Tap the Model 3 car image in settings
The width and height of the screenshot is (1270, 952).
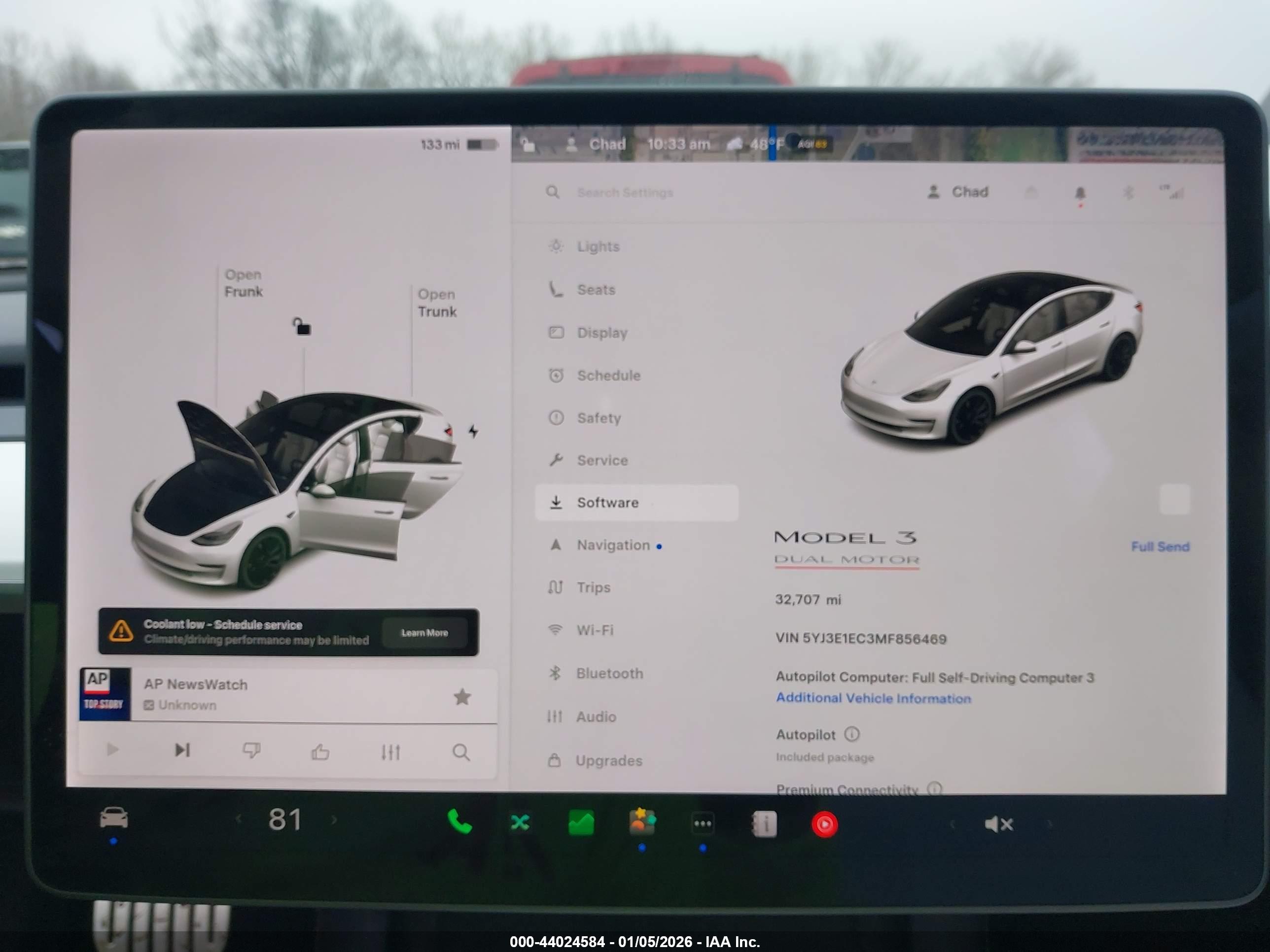point(991,358)
